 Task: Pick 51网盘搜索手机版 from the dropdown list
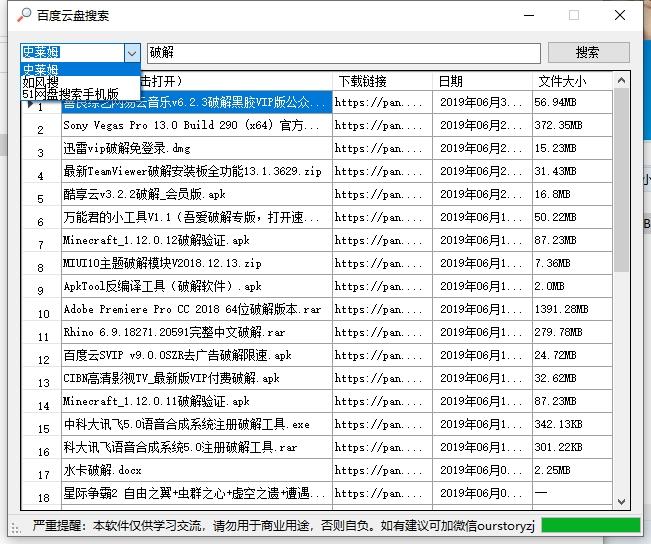[x=81, y=93]
